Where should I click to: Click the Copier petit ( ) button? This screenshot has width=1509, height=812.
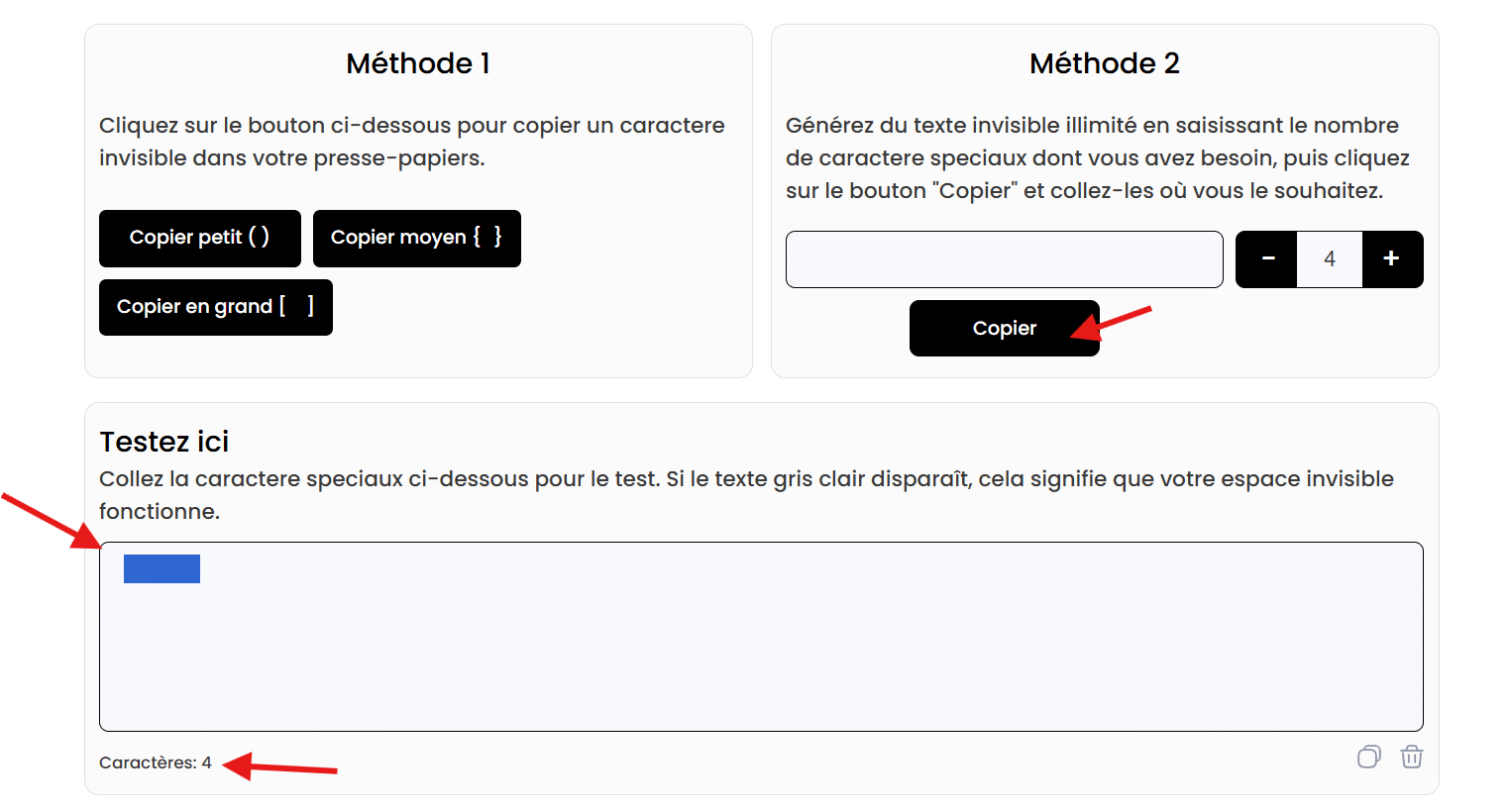pos(199,238)
